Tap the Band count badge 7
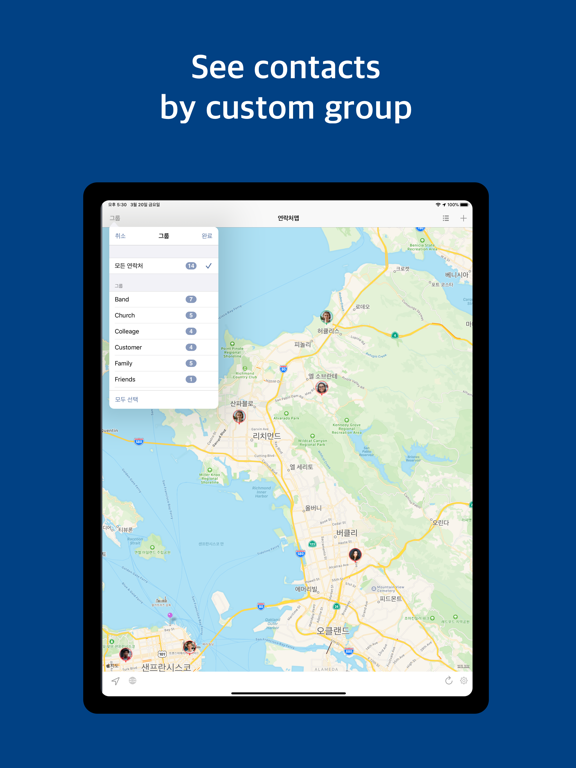 pyautogui.click(x=191, y=299)
